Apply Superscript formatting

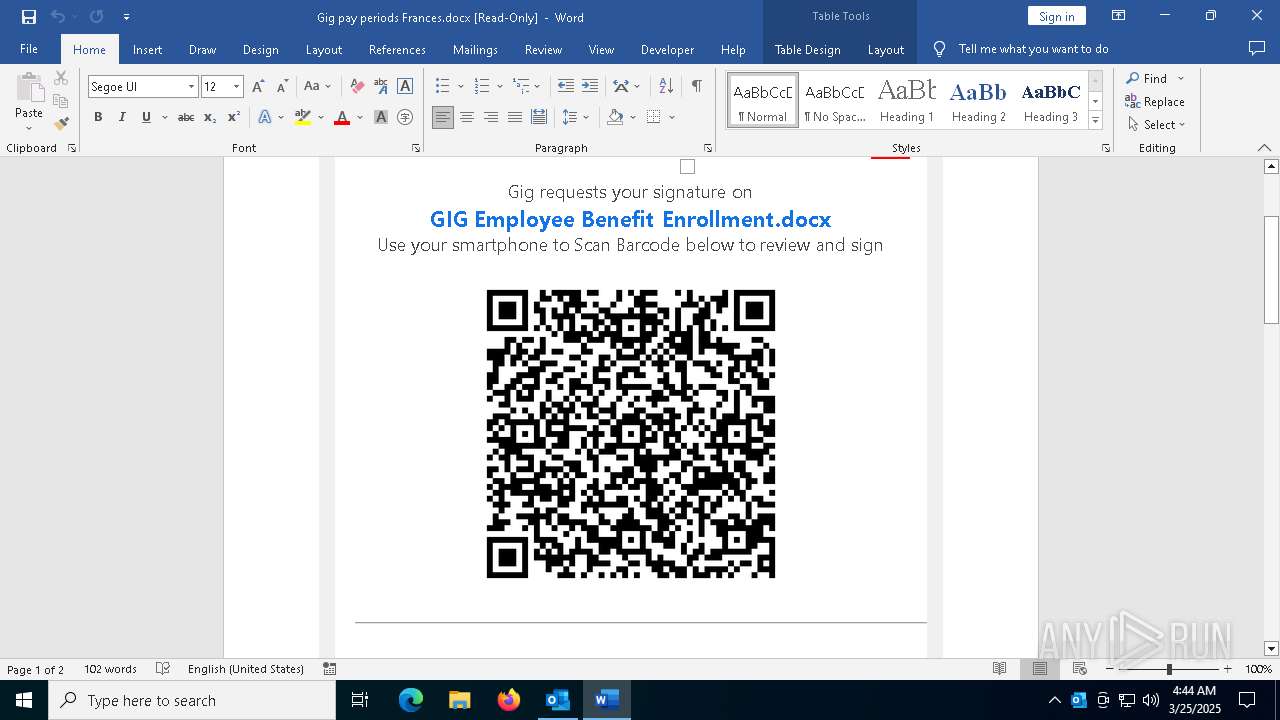233,117
